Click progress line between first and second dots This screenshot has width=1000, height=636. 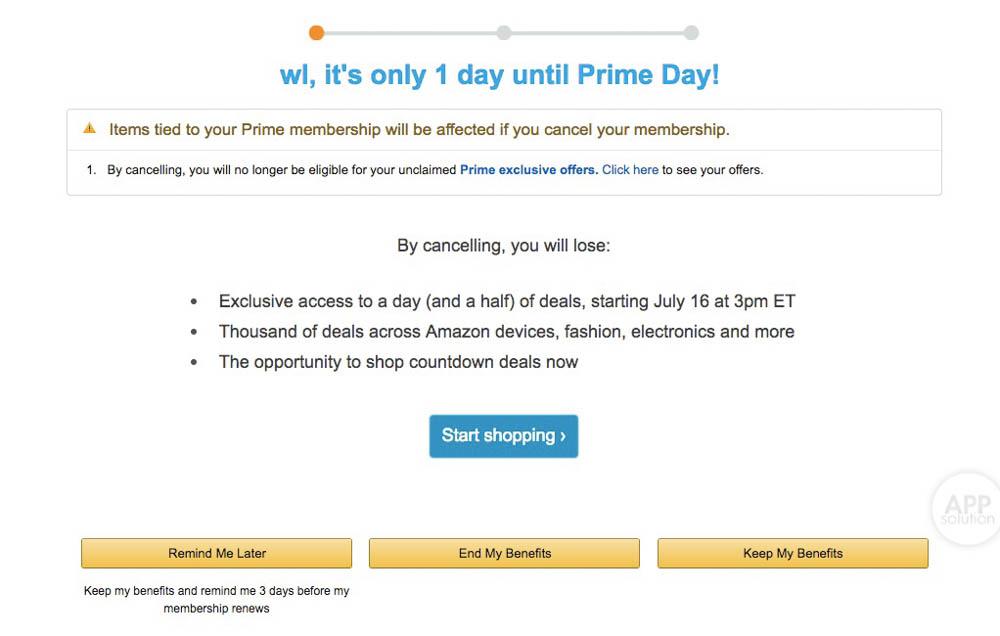(x=410, y=33)
